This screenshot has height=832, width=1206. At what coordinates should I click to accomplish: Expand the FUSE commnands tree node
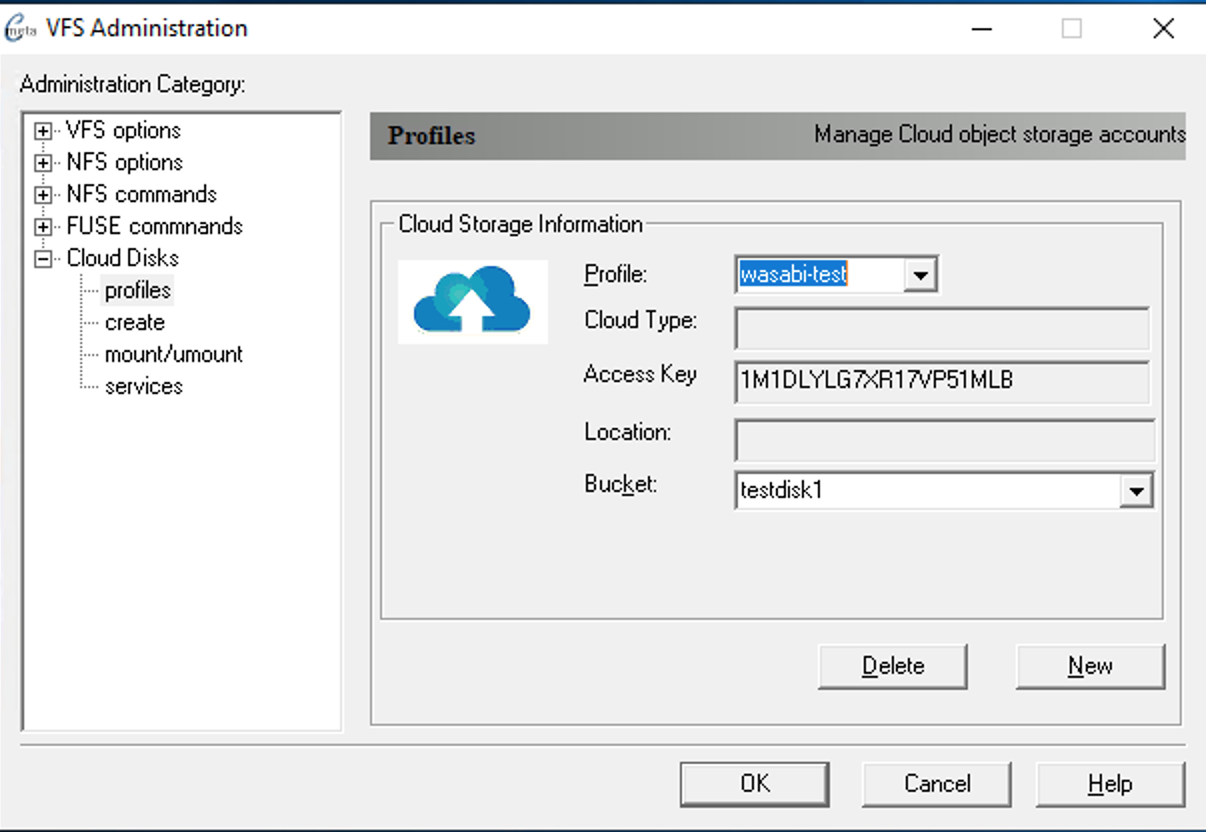[x=43, y=227]
